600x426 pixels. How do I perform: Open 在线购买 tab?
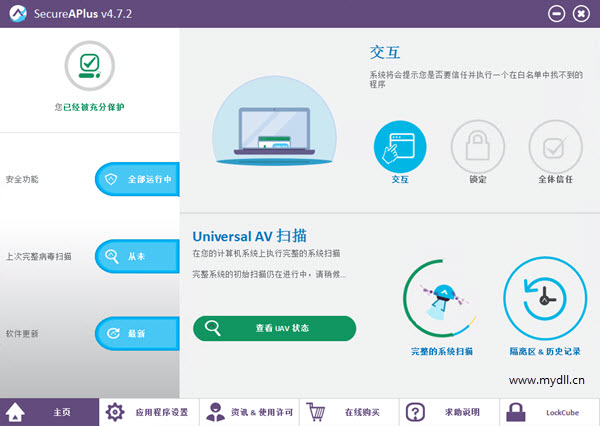[349, 412]
